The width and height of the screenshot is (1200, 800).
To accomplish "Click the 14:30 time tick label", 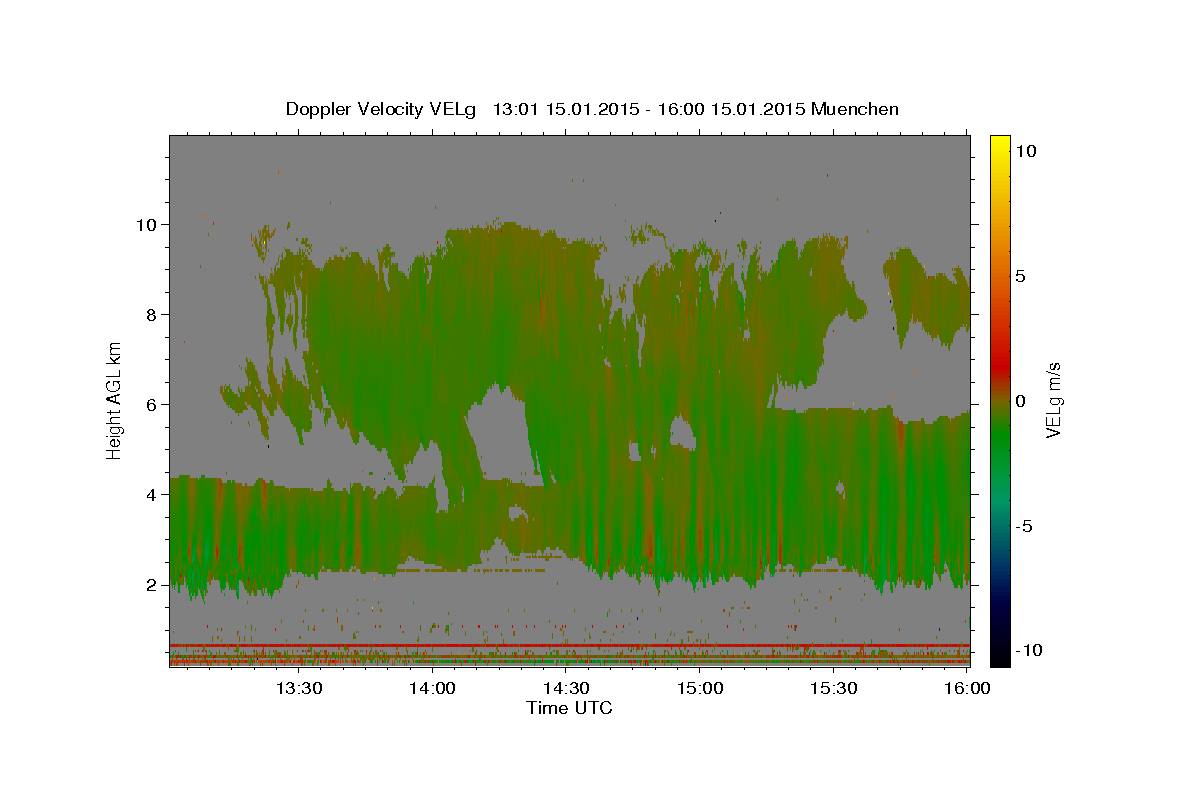I will click(566, 688).
